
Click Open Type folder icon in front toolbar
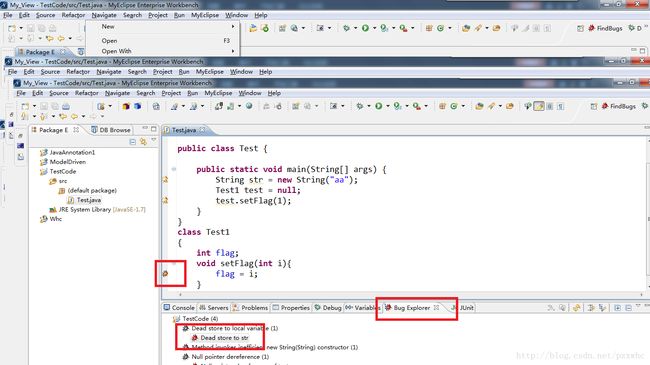pos(479,106)
